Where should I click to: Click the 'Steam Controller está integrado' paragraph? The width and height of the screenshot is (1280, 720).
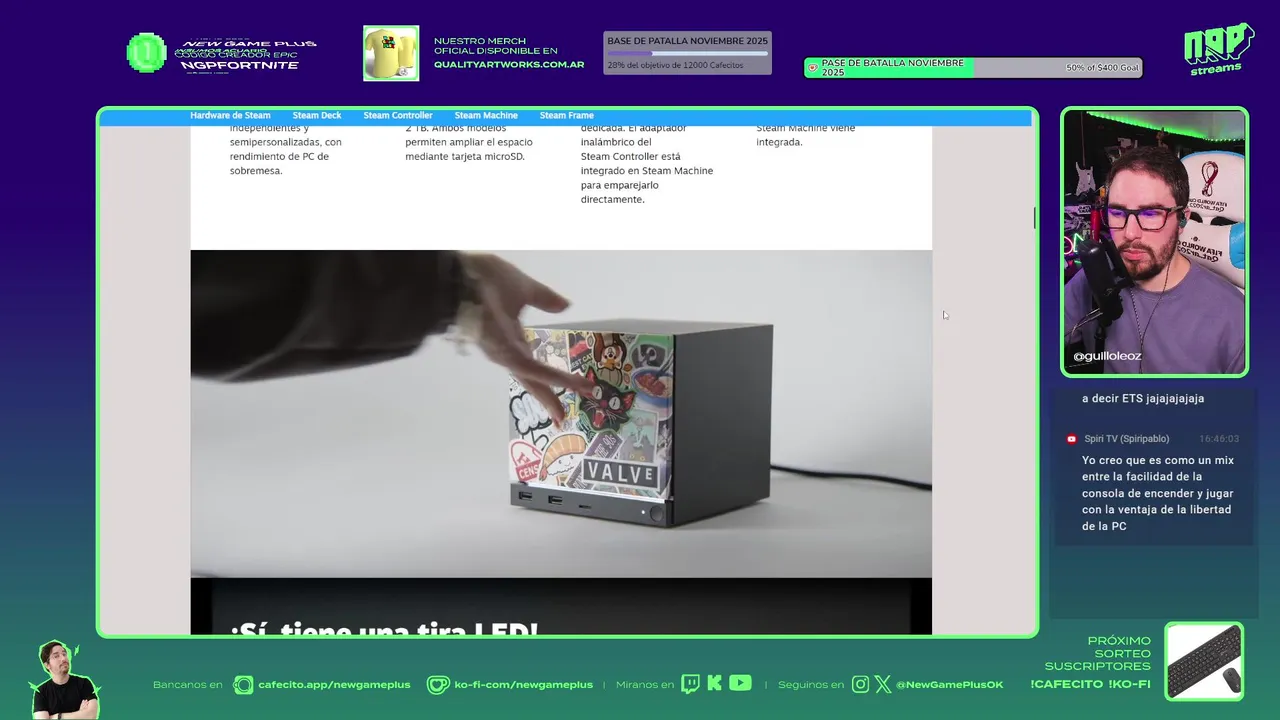pos(646,163)
